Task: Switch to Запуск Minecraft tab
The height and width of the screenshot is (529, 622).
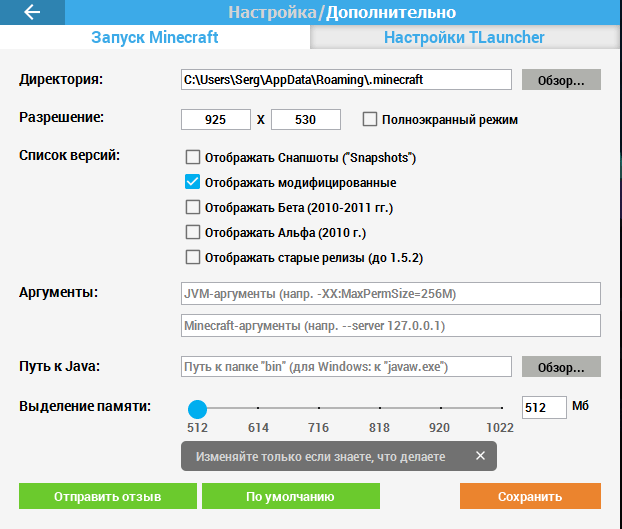Action: 155,37
